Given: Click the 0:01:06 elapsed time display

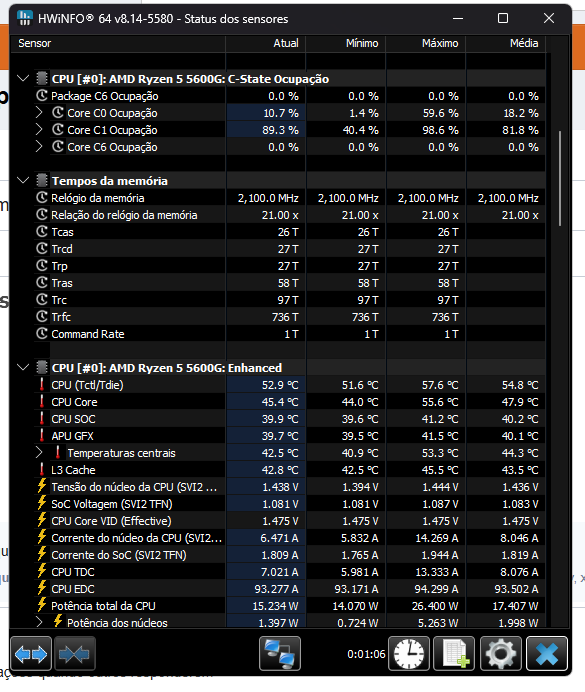Looking at the screenshot, I should [x=366, y=654].
